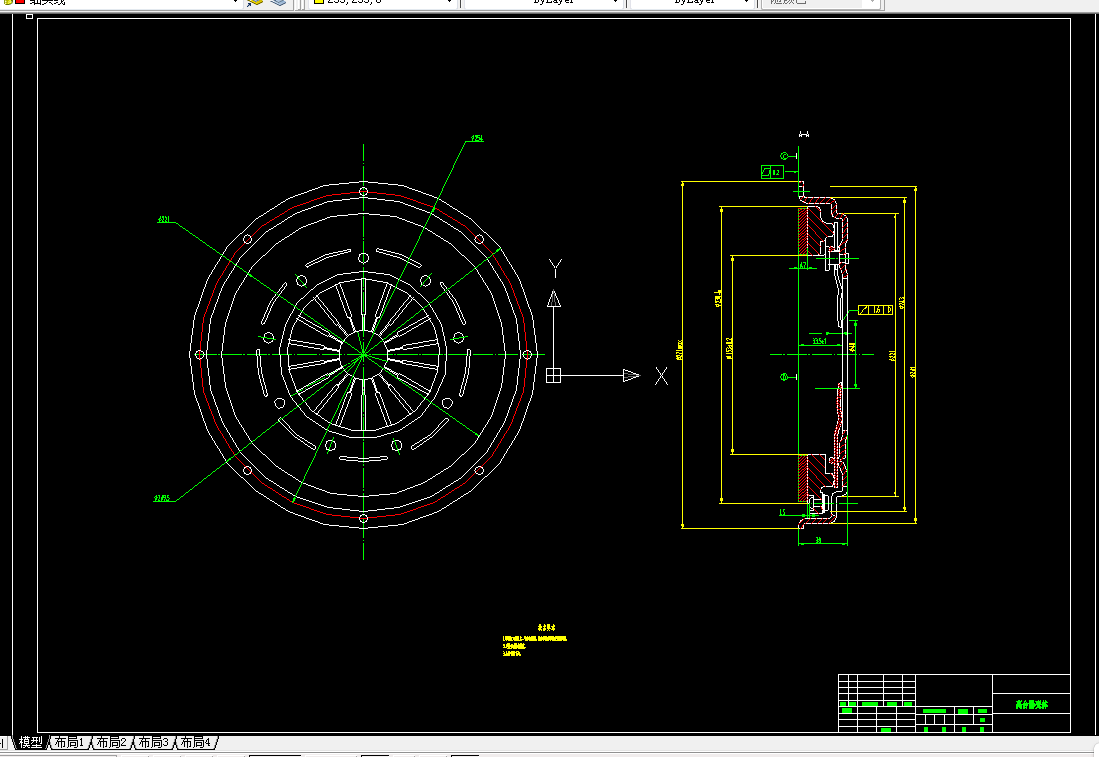Select the yellow tolerance frame referencing datum D
This screenshot has width=1099, height=757.
(875, 310)
